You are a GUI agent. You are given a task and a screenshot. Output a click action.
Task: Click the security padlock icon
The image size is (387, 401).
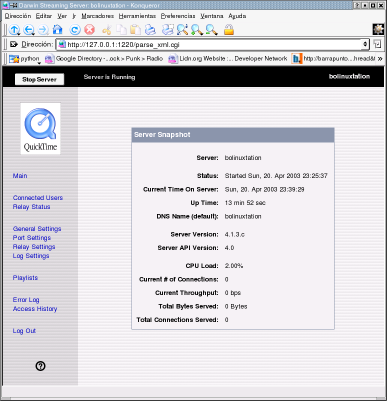(229, 30)
